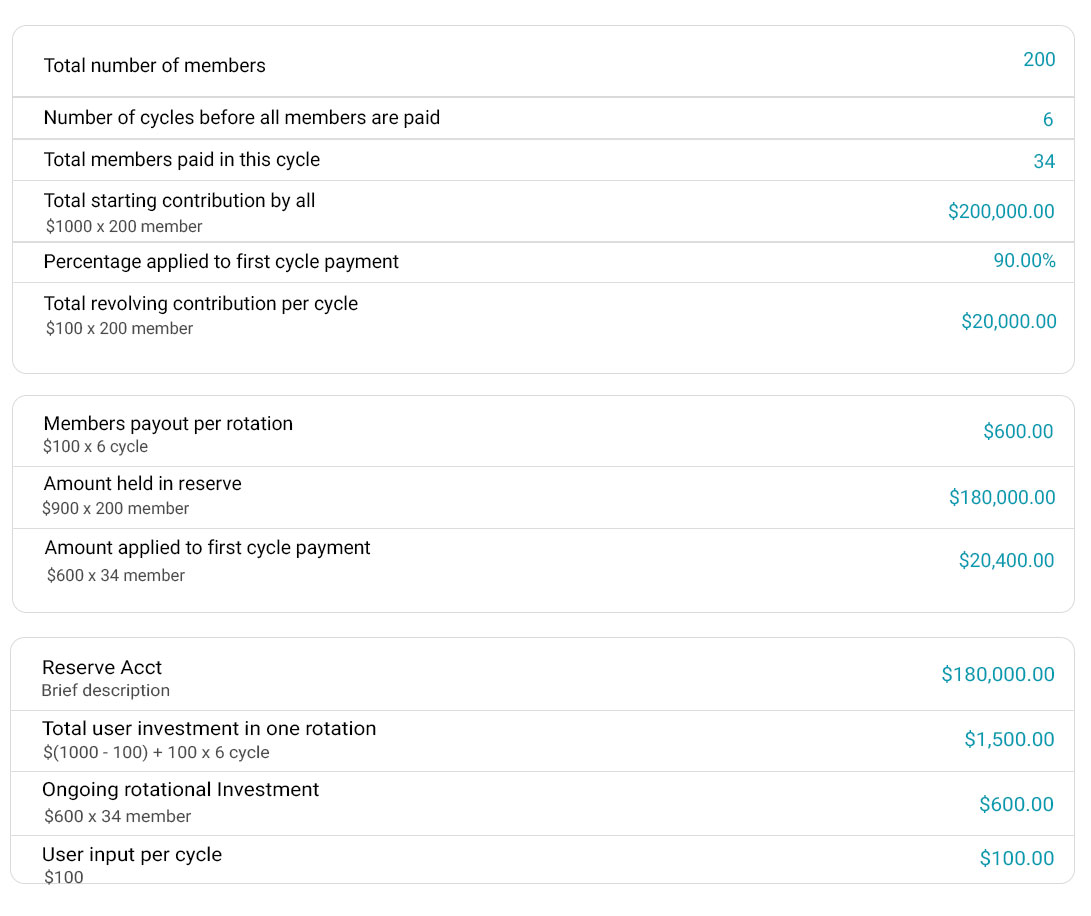The width and height of the screenshot is (1091, 916).
Task: Select the 90.00% percentage value
Action: click(x=1024, y=261)
